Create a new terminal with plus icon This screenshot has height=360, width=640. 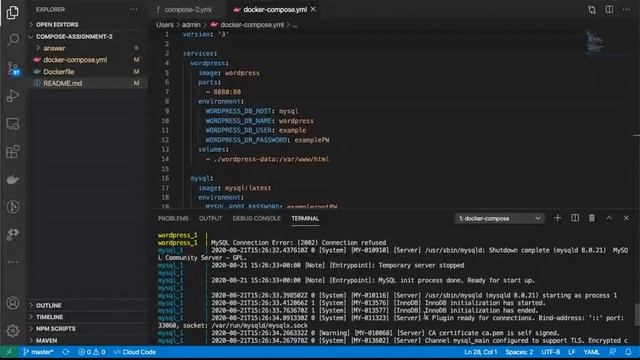coord(558,218)
